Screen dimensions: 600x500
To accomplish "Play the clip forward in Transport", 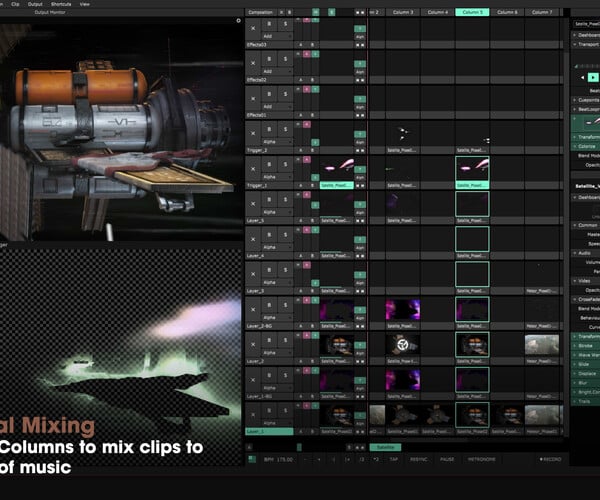I will [x=593, y=78].
